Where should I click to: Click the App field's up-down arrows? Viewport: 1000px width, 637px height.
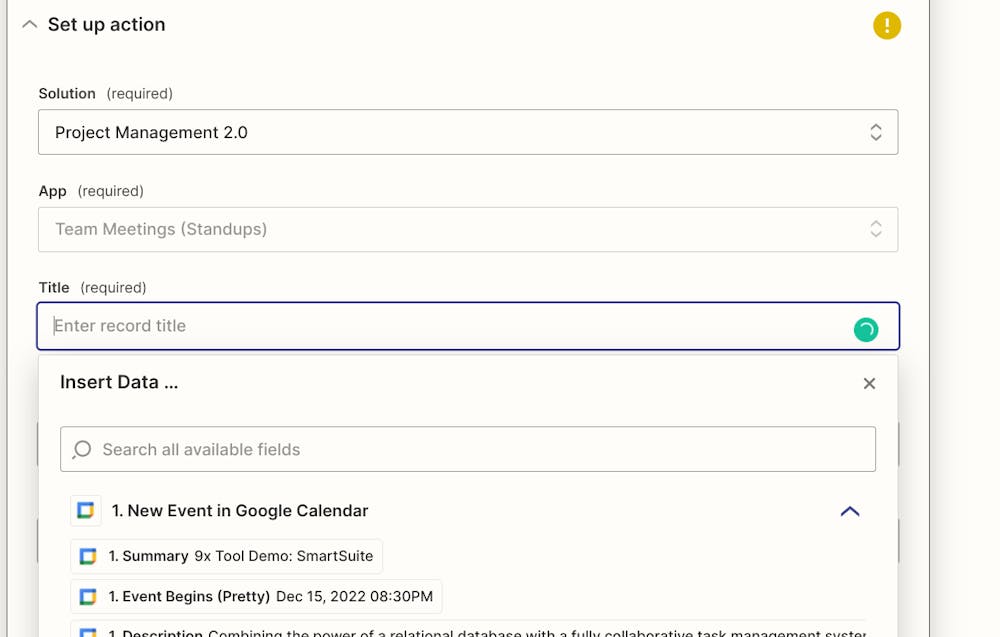point(875,229)
